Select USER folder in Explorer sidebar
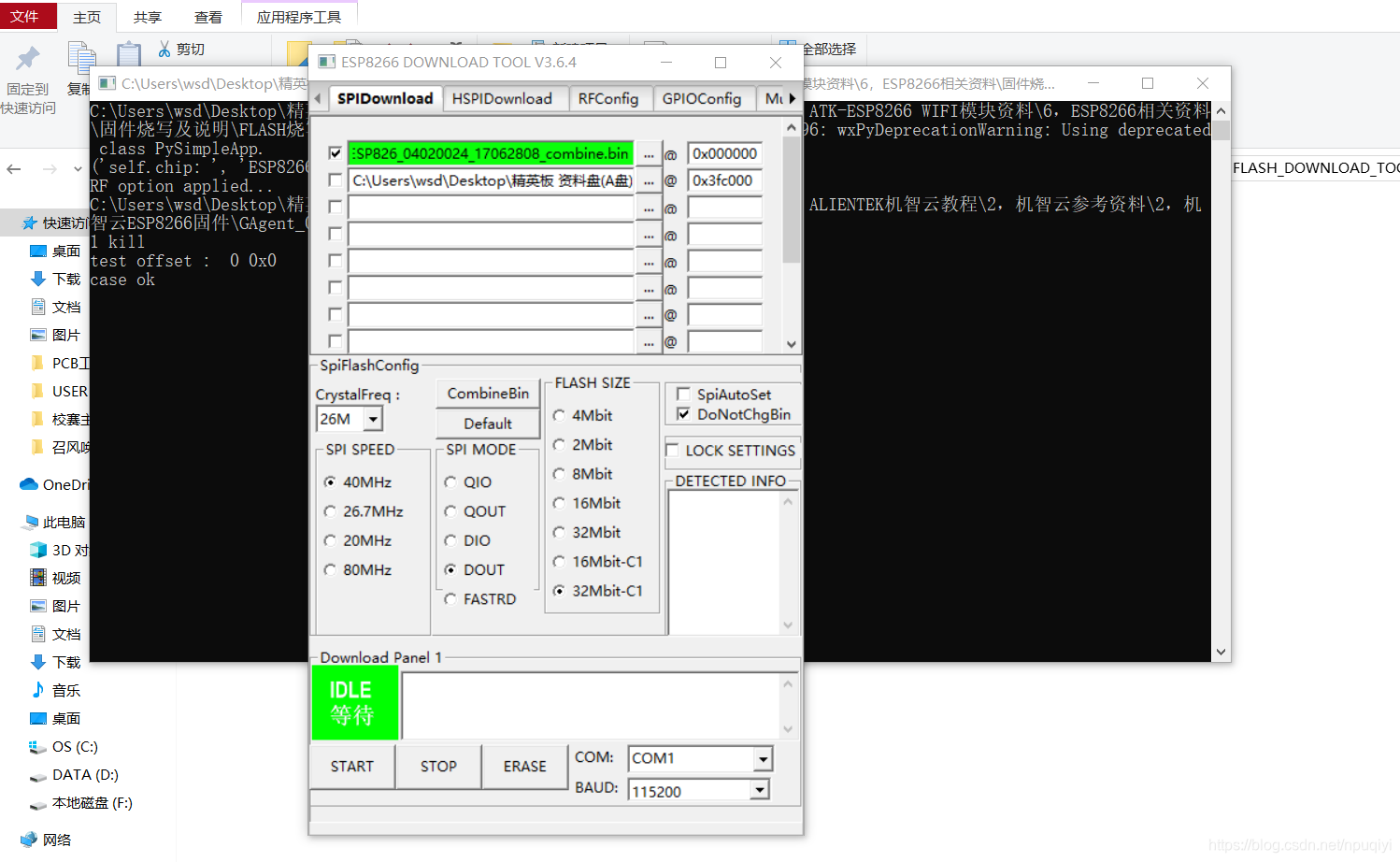1400x862 pixels. click(62, 391)
